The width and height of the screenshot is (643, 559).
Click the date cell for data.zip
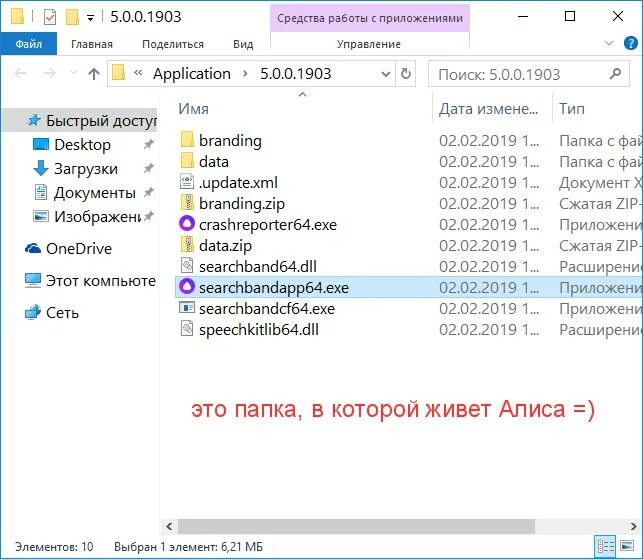(x=489, y=246)
